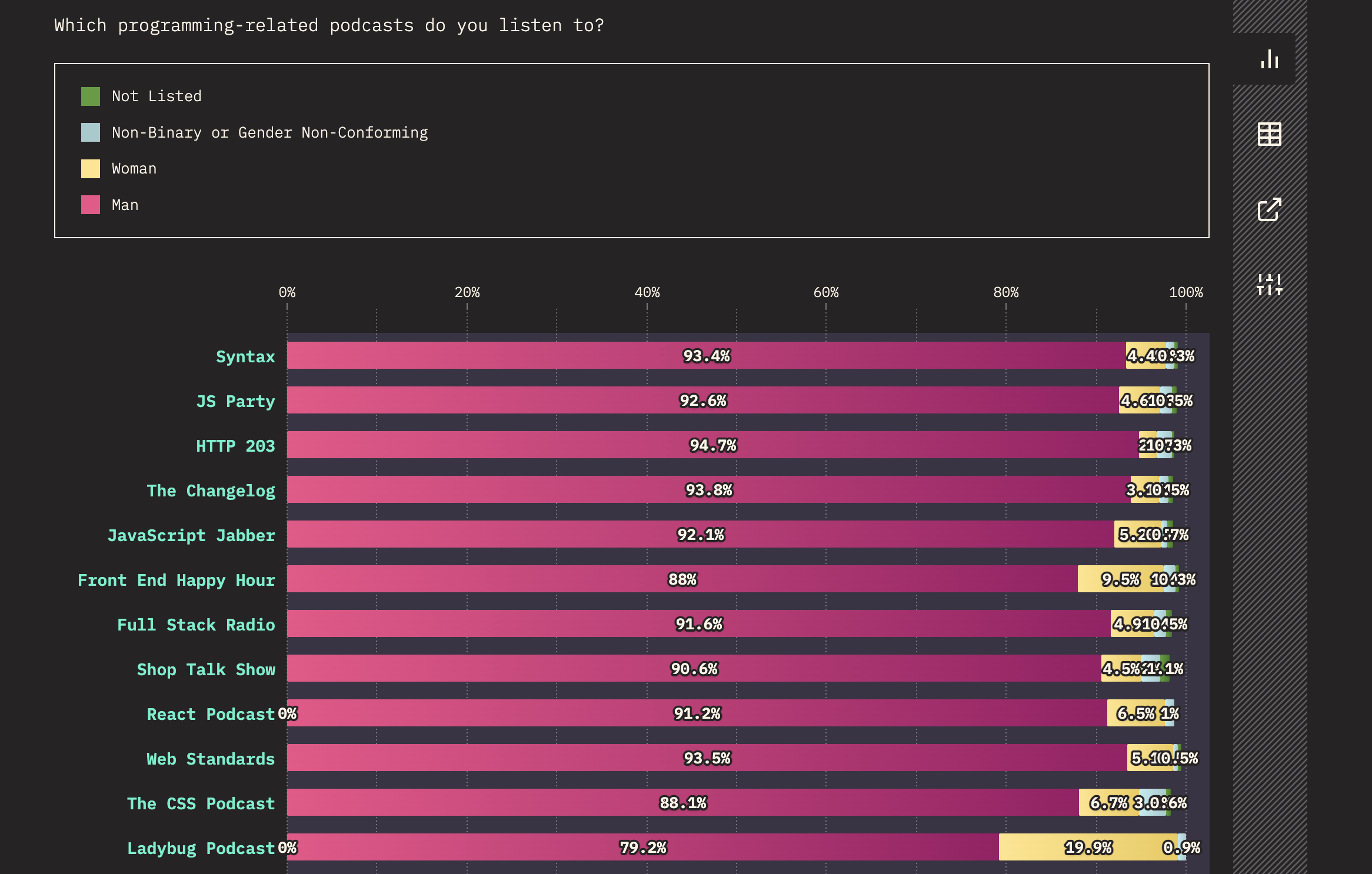Toggle Non-Binary or Gender Non-Conforming legend entry
1372x874 pixels.
point(269,132)
